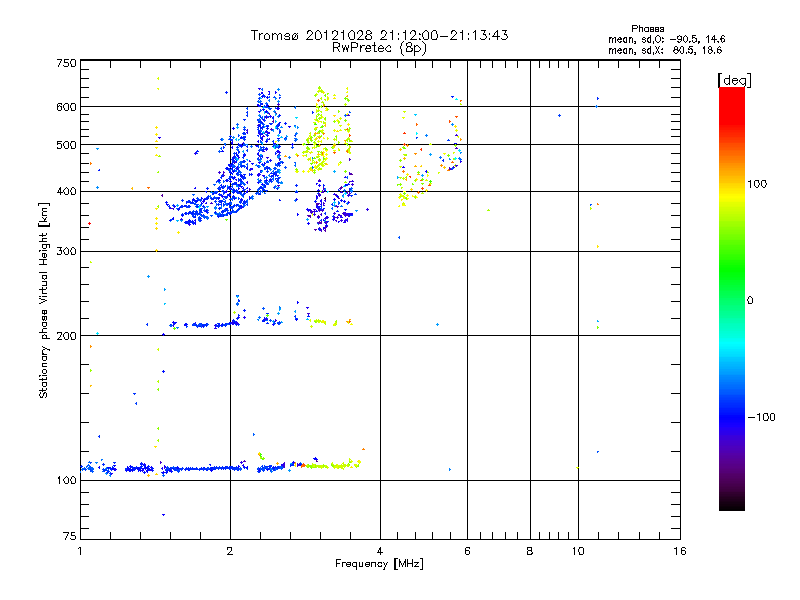Click the blue trace cluster near 210 km
The height and width of the screenshot is (600, 800).
pyautogui.click(x=204, y=324)
